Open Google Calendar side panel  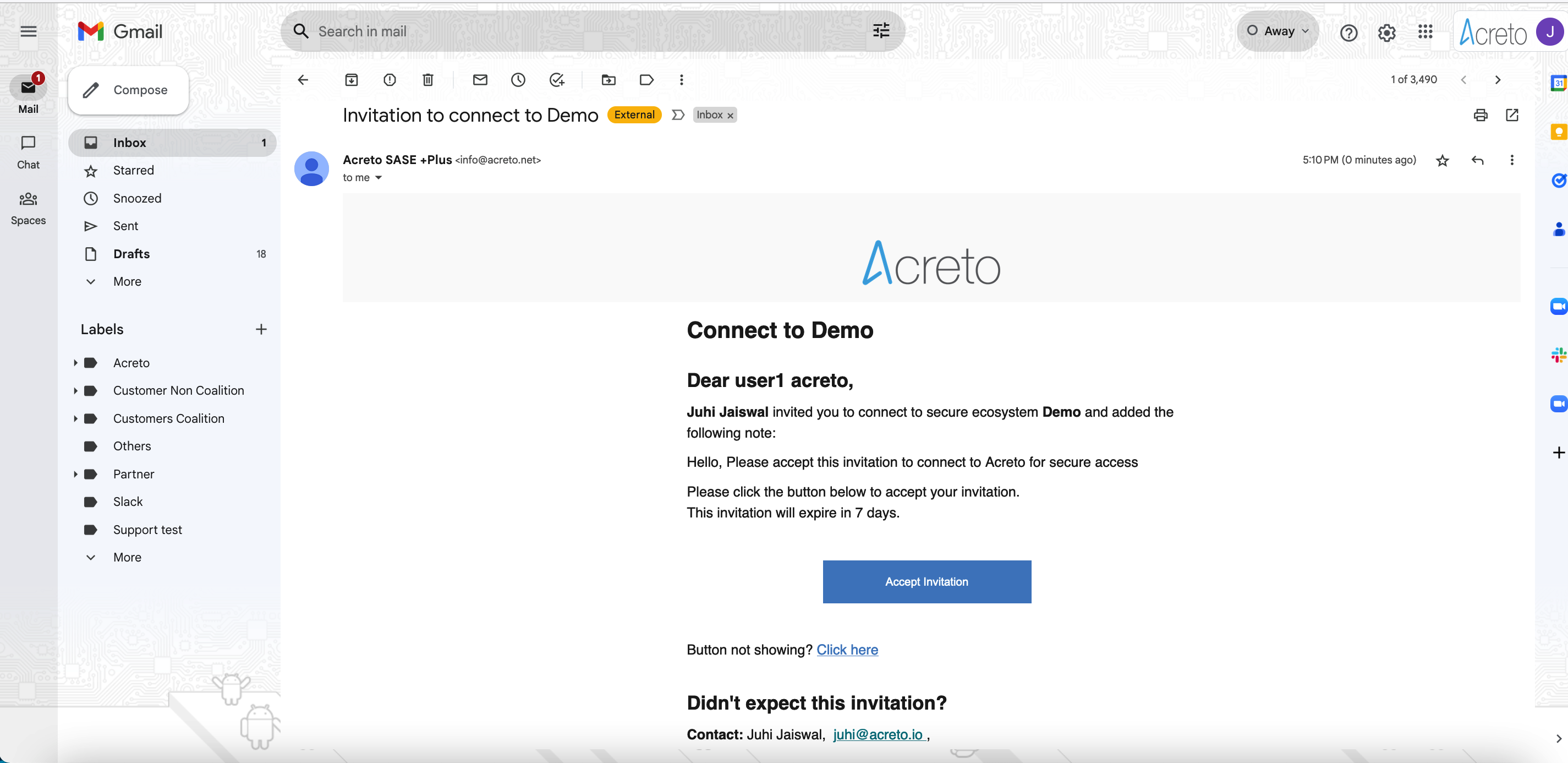tap(1558, 83)
